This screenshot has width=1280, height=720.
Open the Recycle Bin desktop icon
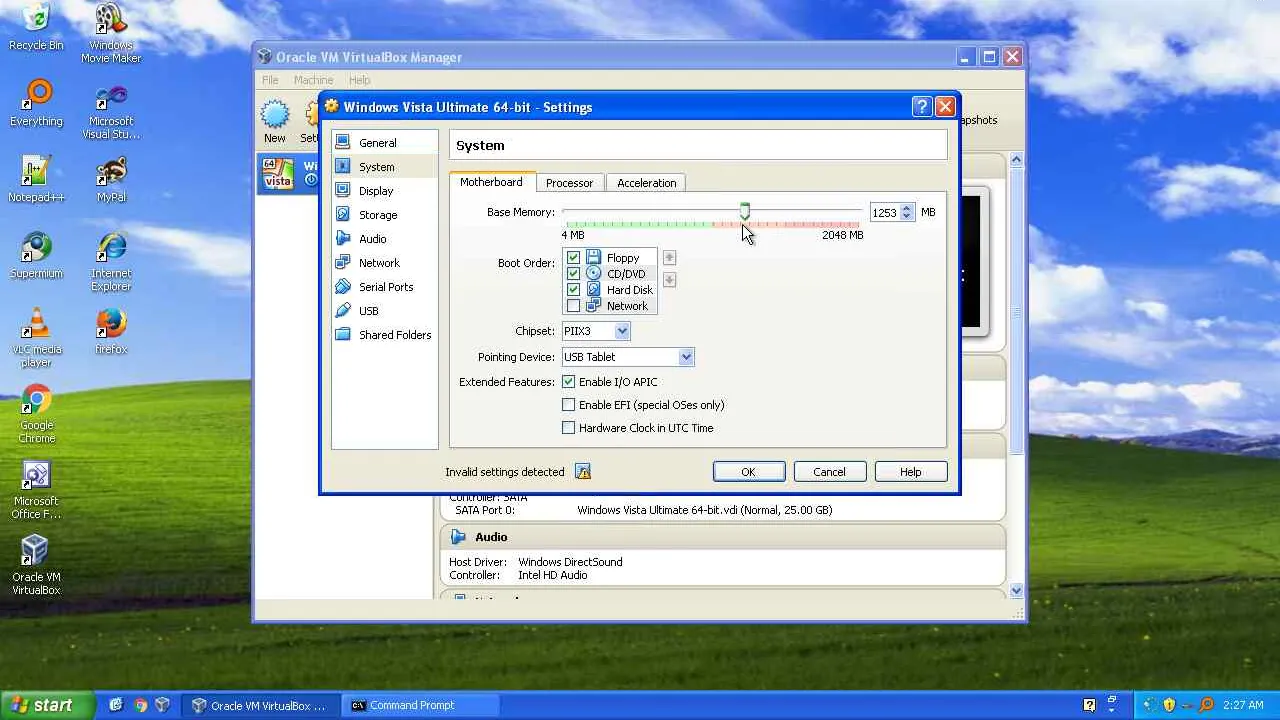36,27
